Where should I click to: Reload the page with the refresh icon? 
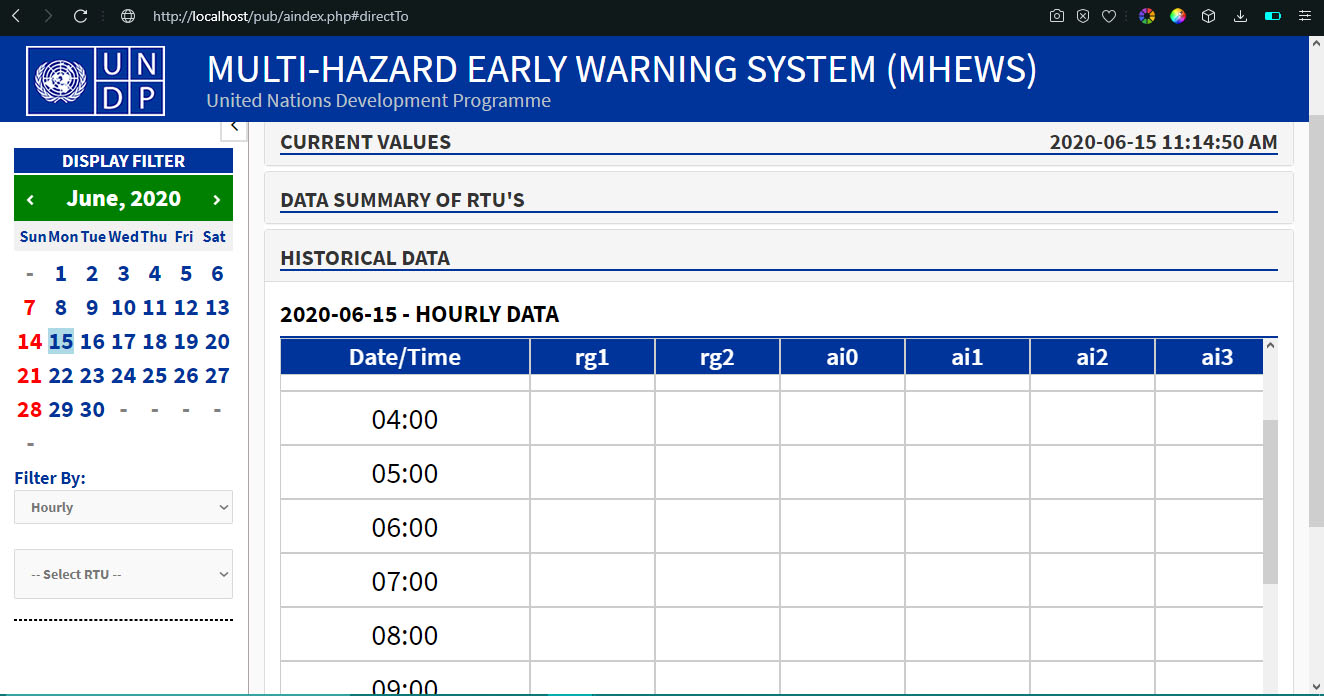81,16
